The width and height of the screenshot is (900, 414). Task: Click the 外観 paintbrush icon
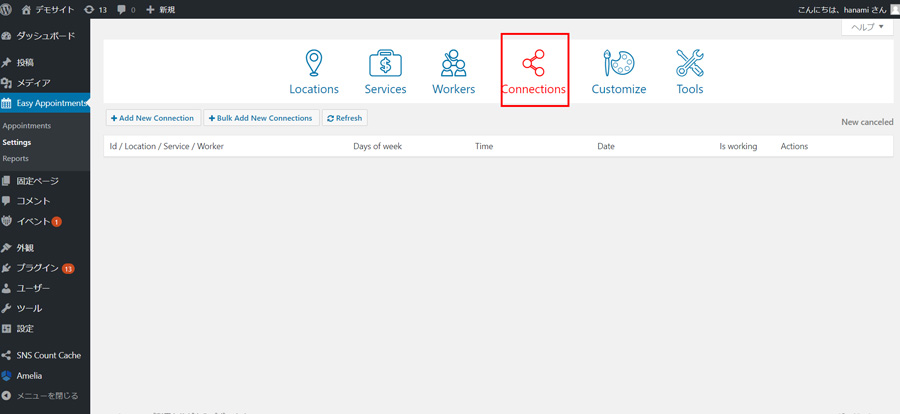[x=6, y=247]
